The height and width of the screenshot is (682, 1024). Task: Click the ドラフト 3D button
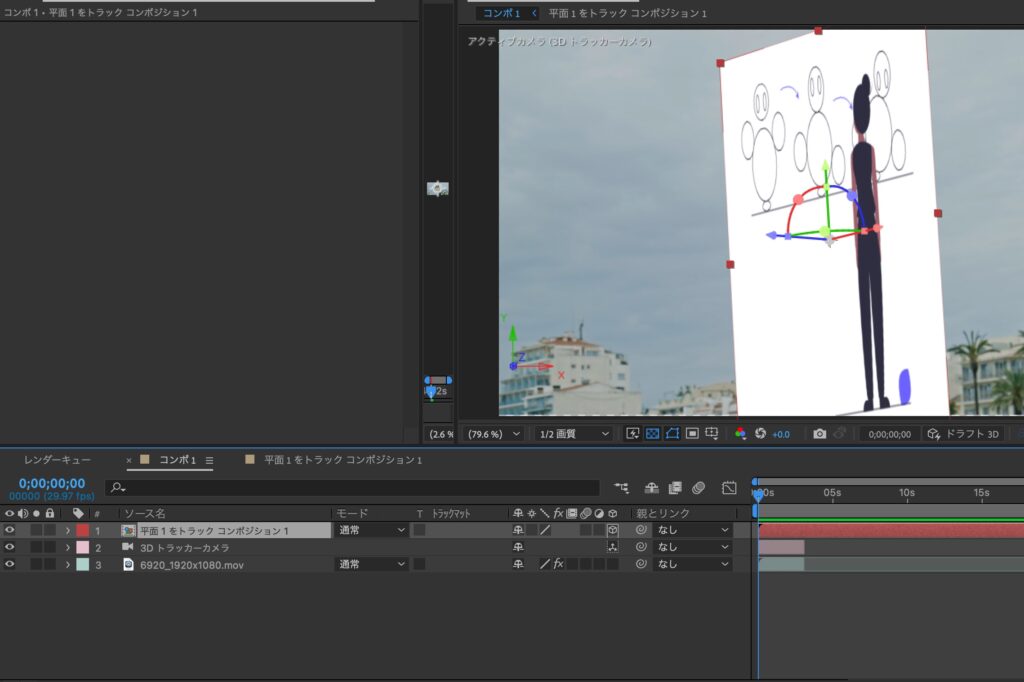963,434
